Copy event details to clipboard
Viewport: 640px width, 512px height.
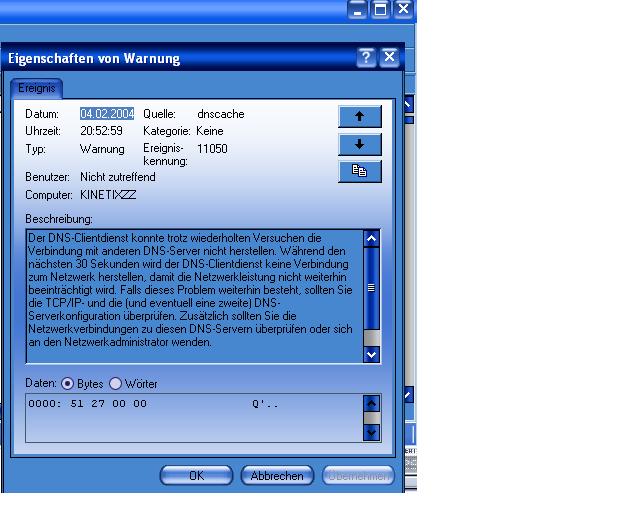pyautogui.click(x=360, y=171)
